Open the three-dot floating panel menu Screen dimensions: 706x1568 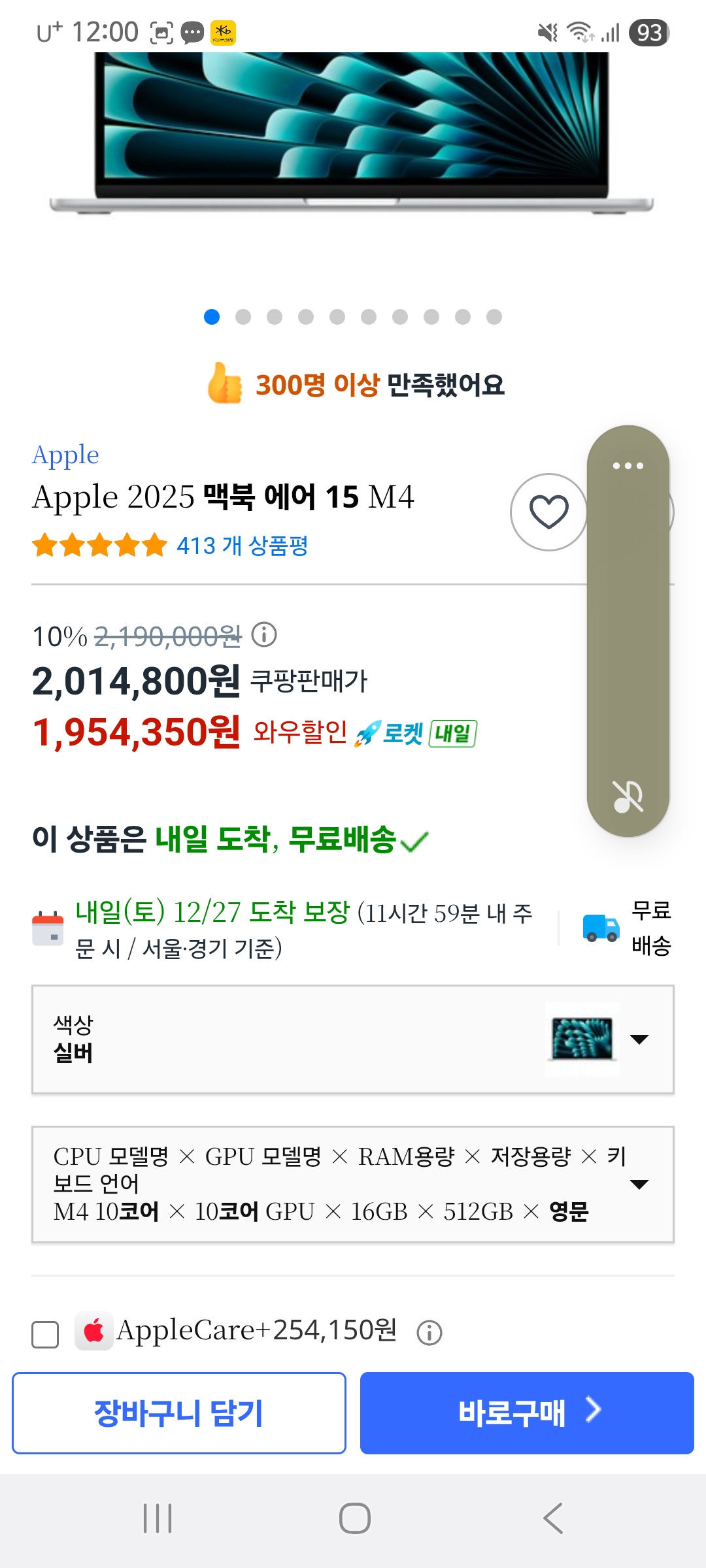pos(628,466)
